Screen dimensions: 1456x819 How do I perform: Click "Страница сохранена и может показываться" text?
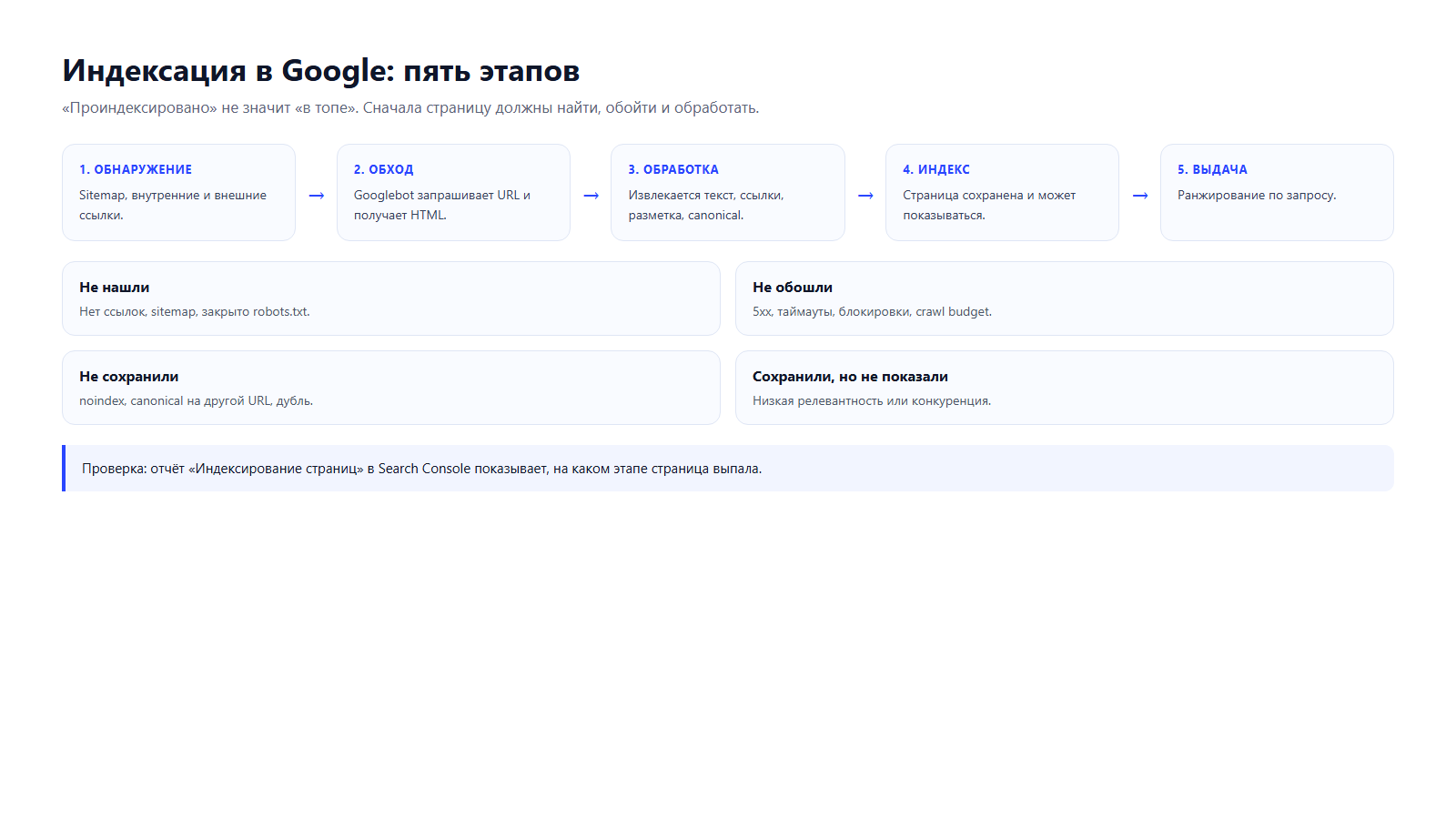[x=989, y=205]
